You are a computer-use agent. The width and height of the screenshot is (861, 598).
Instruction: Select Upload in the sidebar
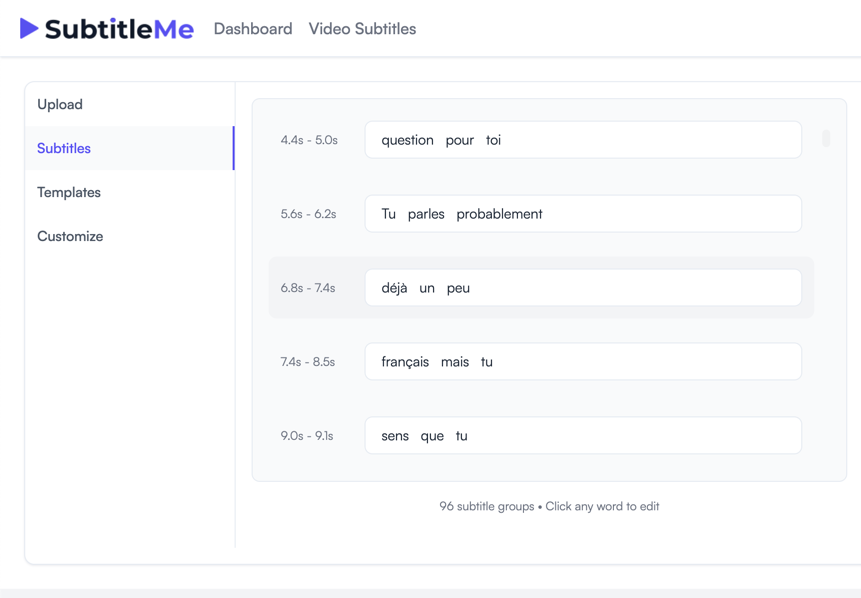pyautogui.click(x=60, y=104)
